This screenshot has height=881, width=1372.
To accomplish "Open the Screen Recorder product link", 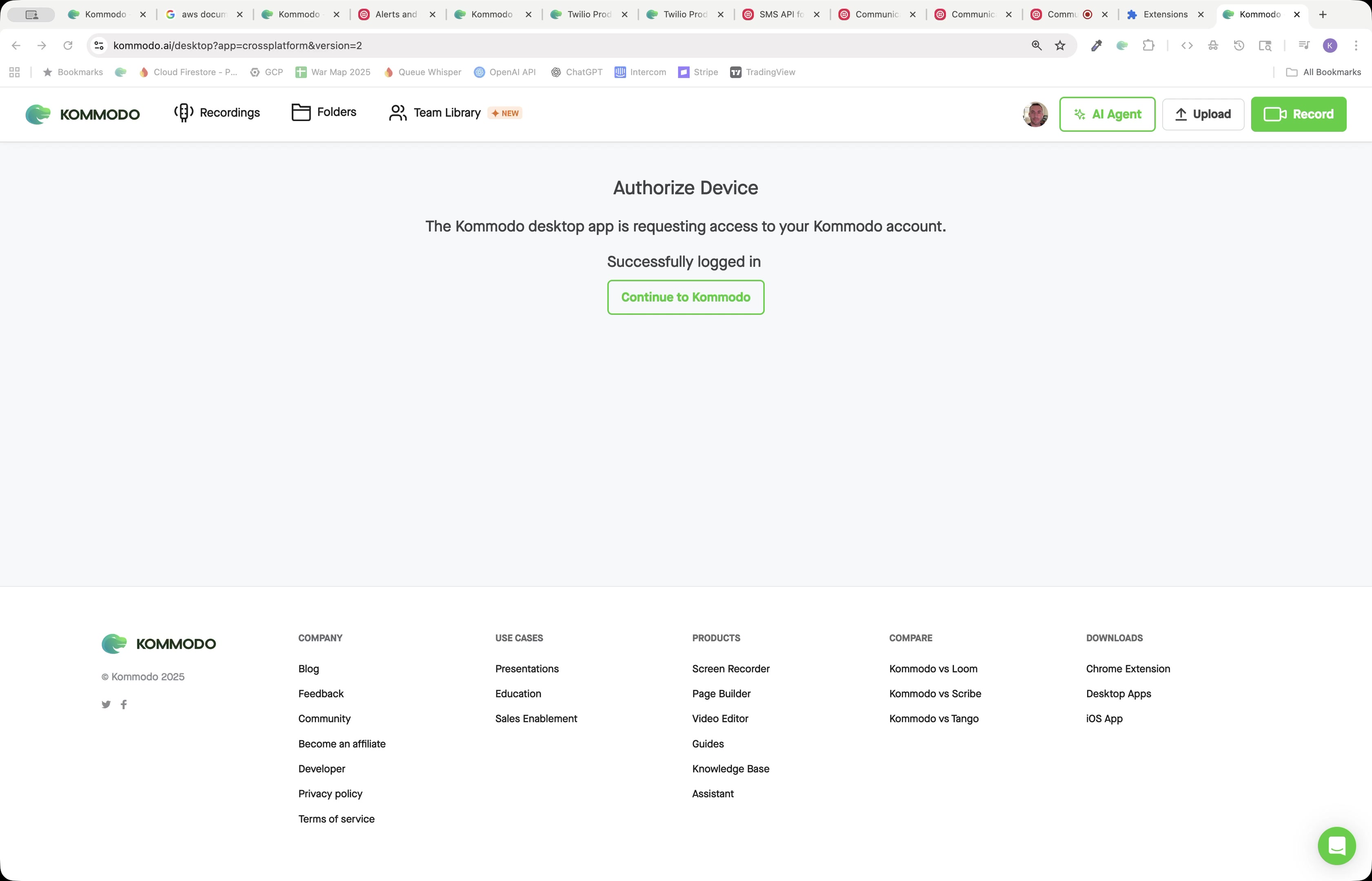I will click(731, 669).
